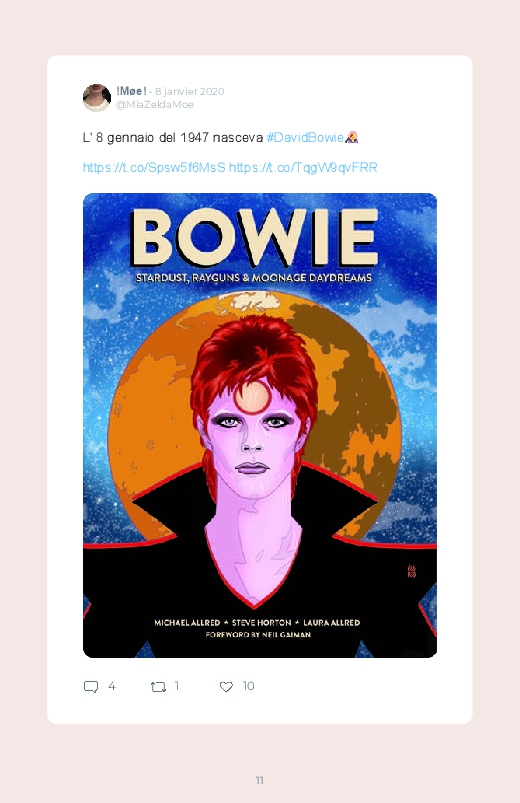
Task: Click the reply speech bubble icon
Action: point(91,687)
